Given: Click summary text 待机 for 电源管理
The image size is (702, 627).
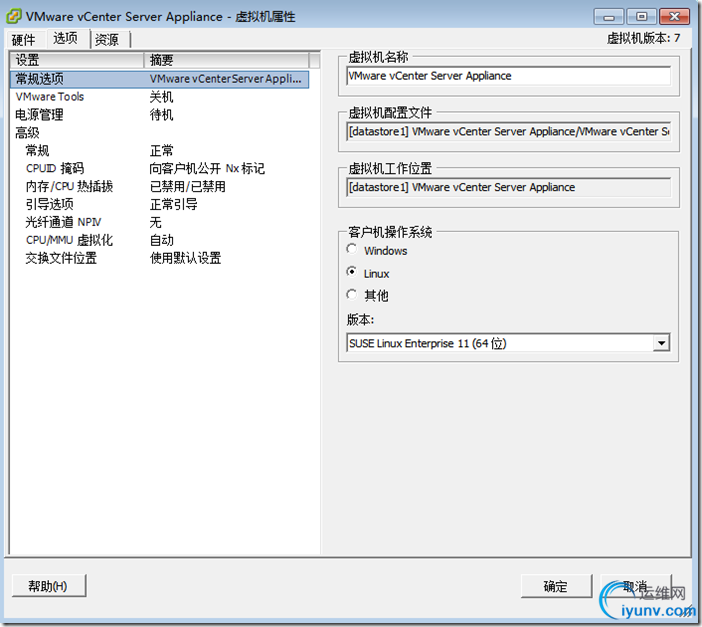Looking at the screenshot, I should point(162,115).
